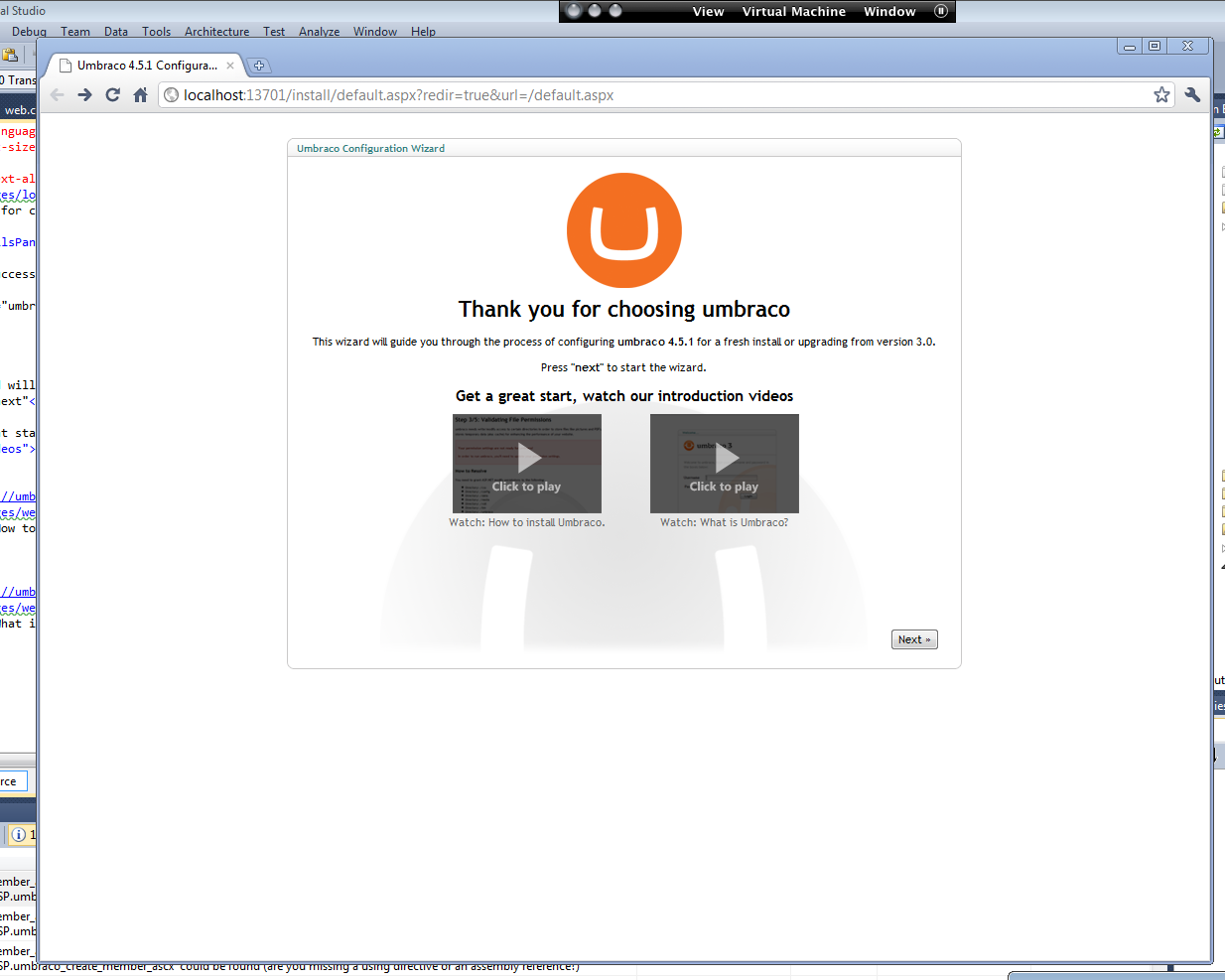Viewport: 1225px width, 980px height.
Task: Open Visual Studio's Data menu
Action: (x=116, y=32)
